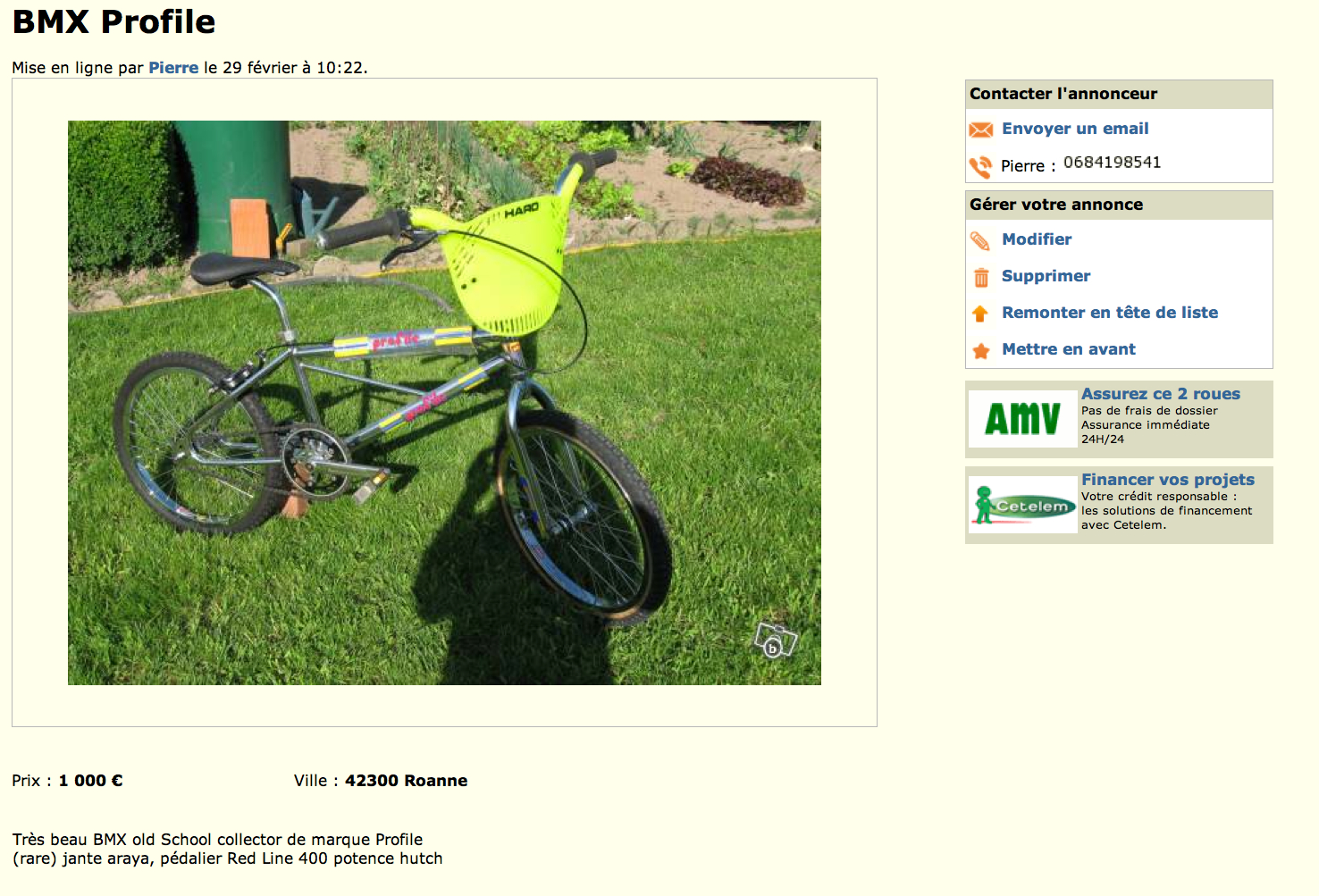1319x896 pixels.
Task: Open the Envoyer un email link
Action: coord(1075,129)
